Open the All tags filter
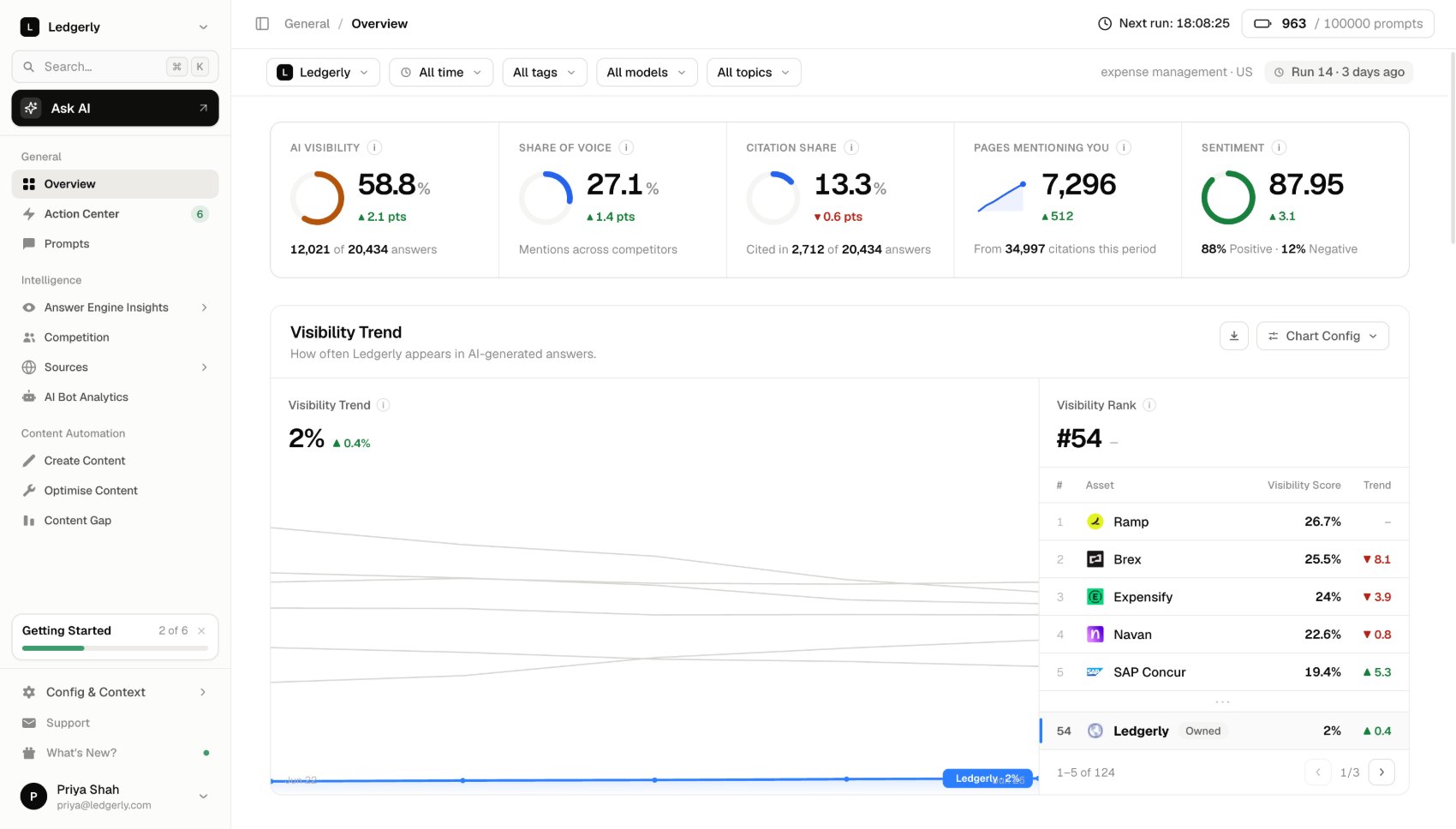Viewport: 1456px width, 829px height. tap(545, 73)
